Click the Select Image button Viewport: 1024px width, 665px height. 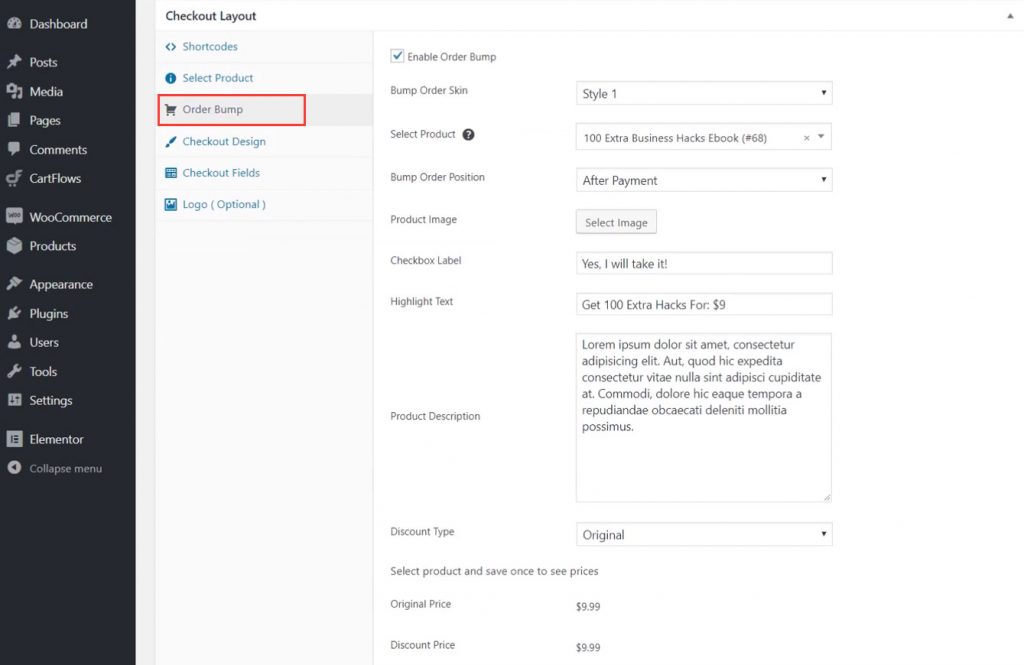(616, 222)
